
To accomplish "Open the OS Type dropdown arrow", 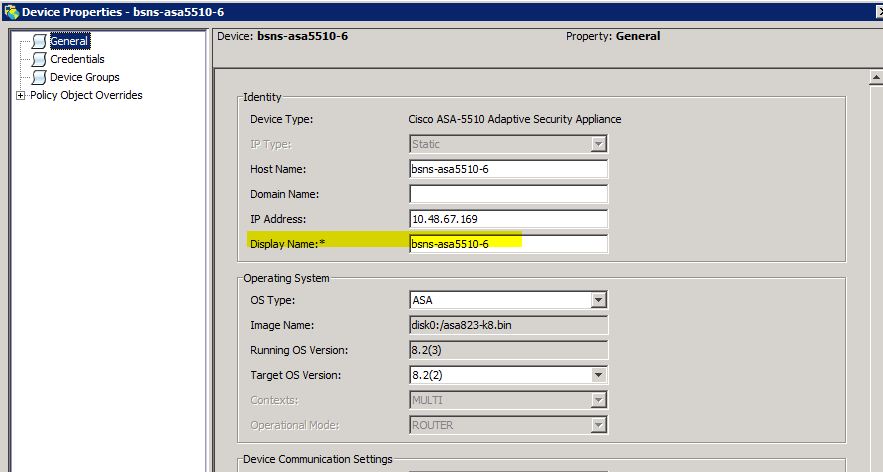I will tap(599, 300).
